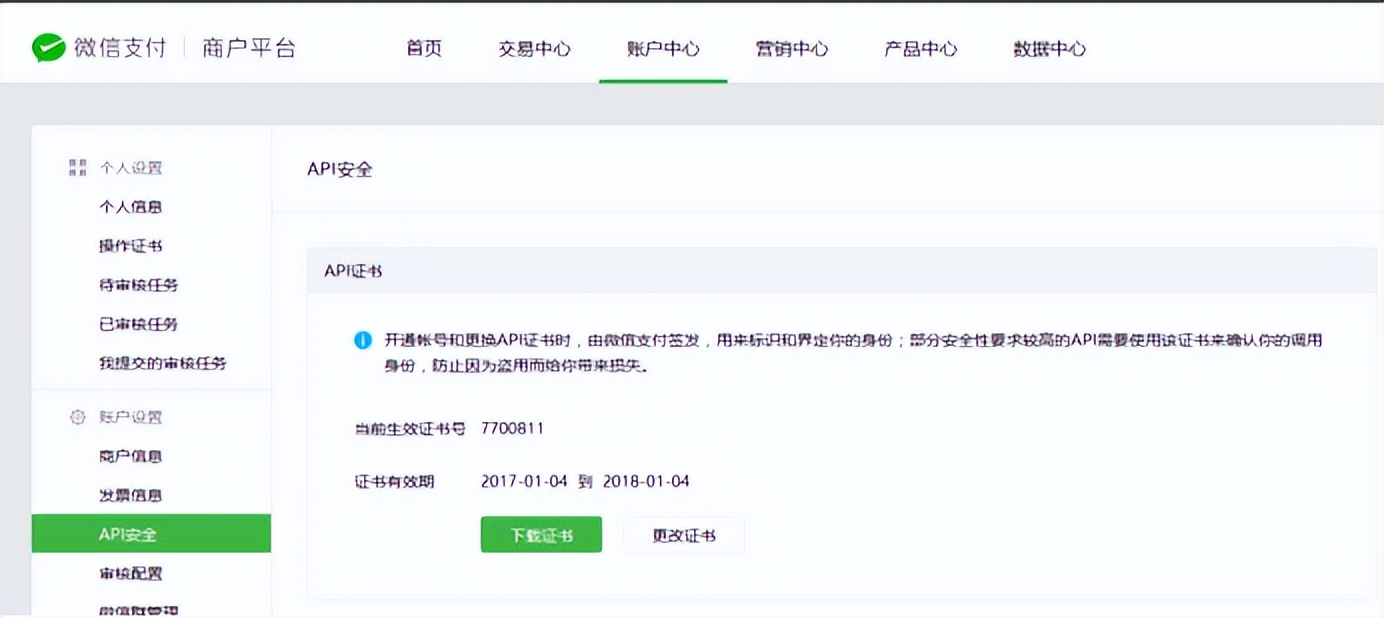Switch to 交易中心
1384x618 pixels.
pyautogui.click(x=535, y=48)
